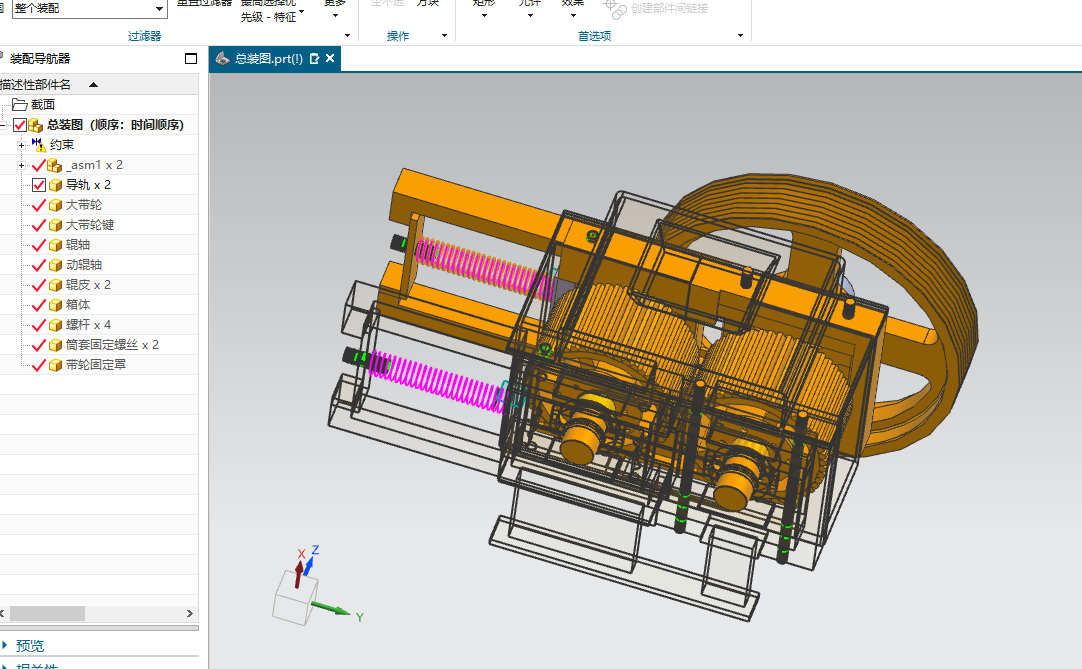Viewport: 1082px width, 669px height.
Task: Pop out the 总装图.prt tab window
Action: point(315,59)
